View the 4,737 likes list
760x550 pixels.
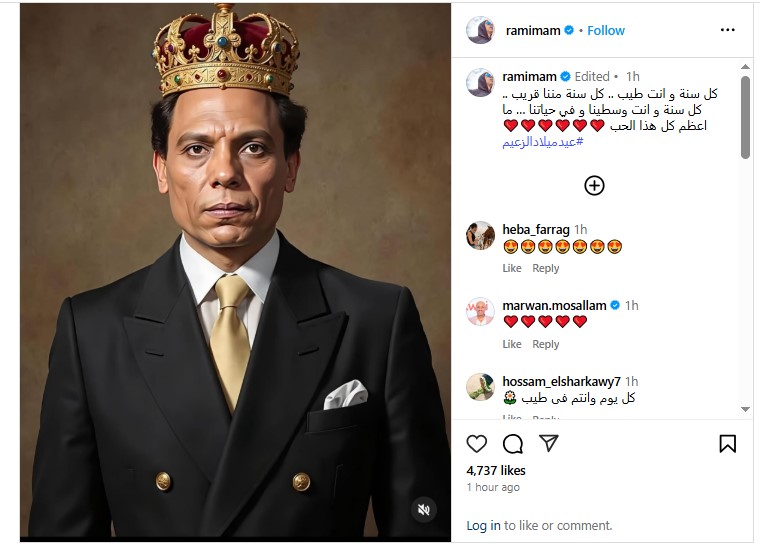coord(496,470)
